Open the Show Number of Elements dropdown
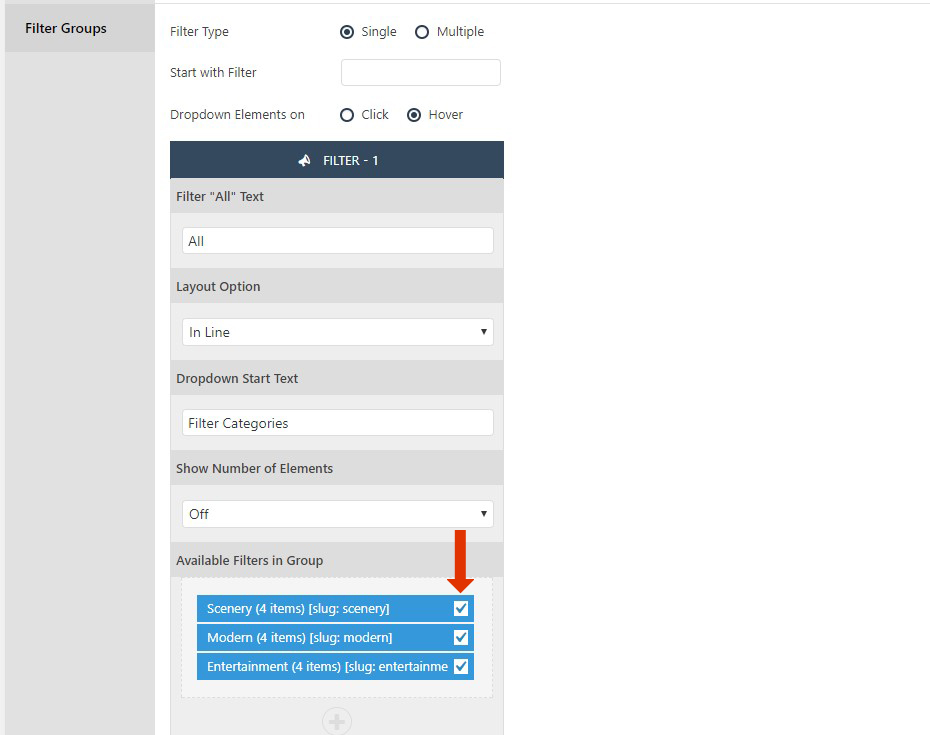 coord(337,514)
